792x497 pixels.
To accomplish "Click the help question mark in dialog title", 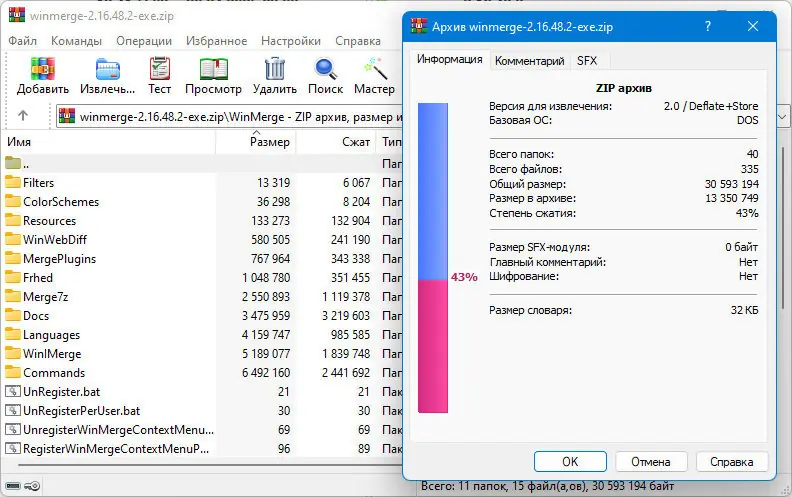I will coord(708,26).
